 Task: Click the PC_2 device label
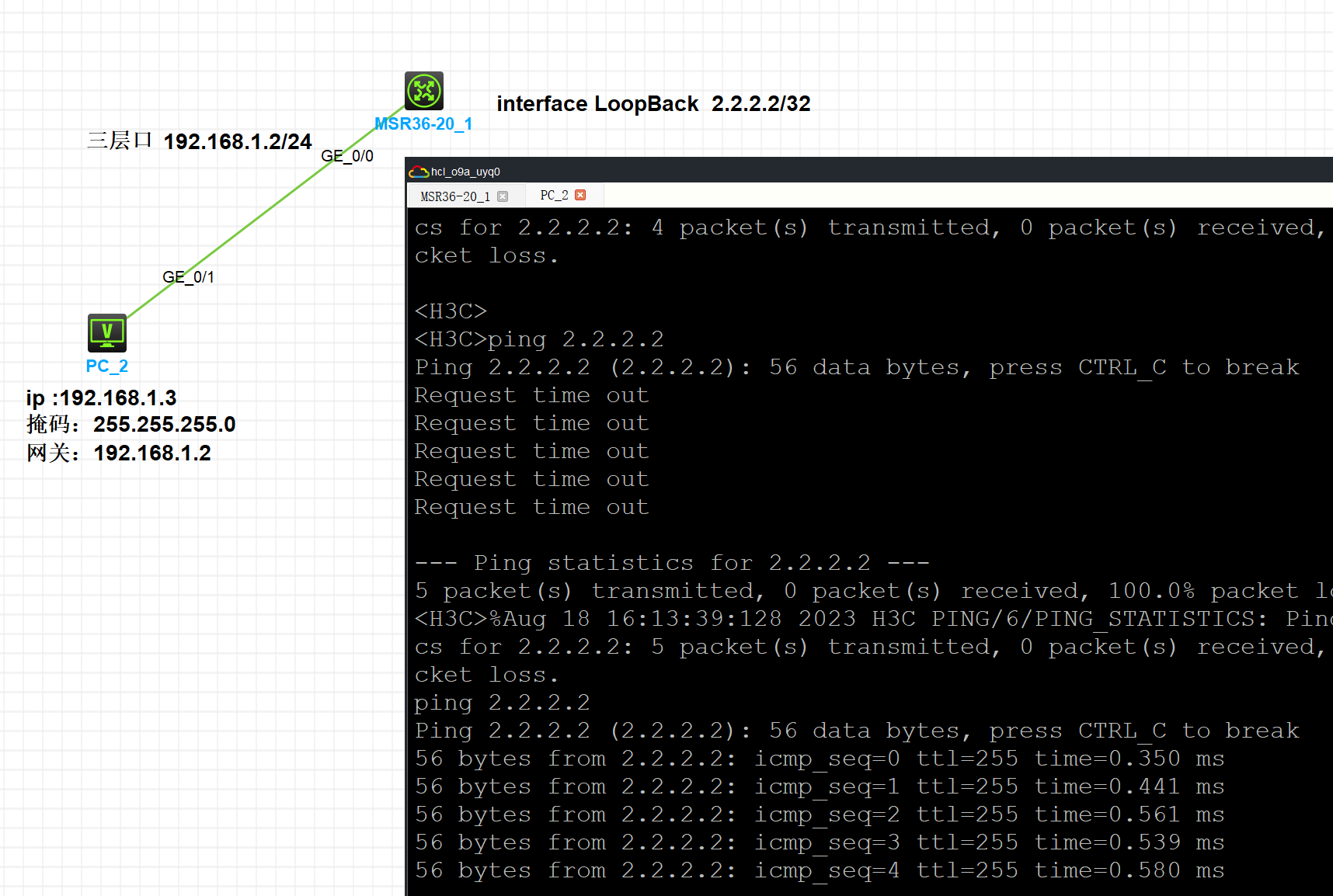107,366
